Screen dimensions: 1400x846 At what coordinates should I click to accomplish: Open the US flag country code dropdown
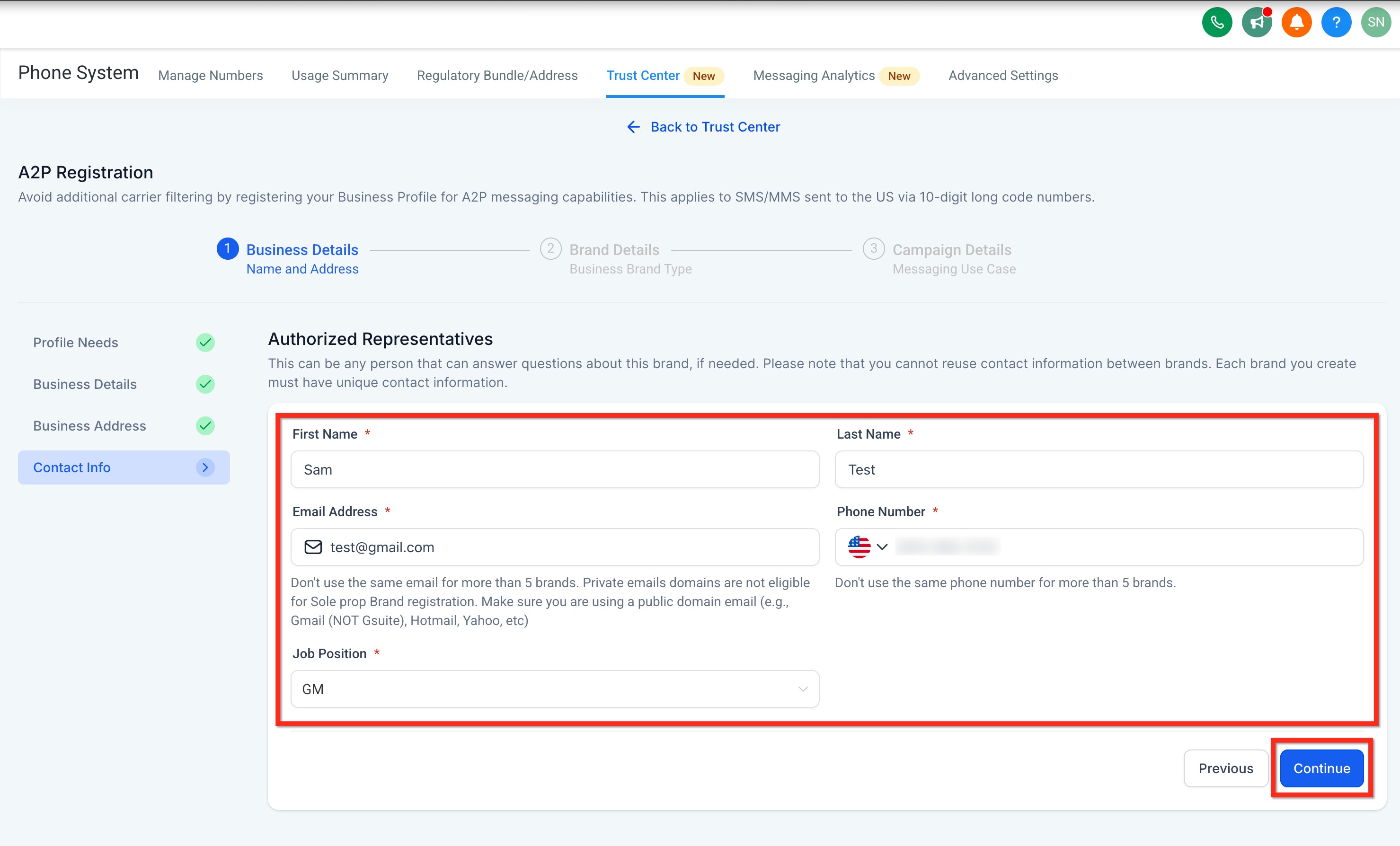pyautogui.click(x=867, y=546)
